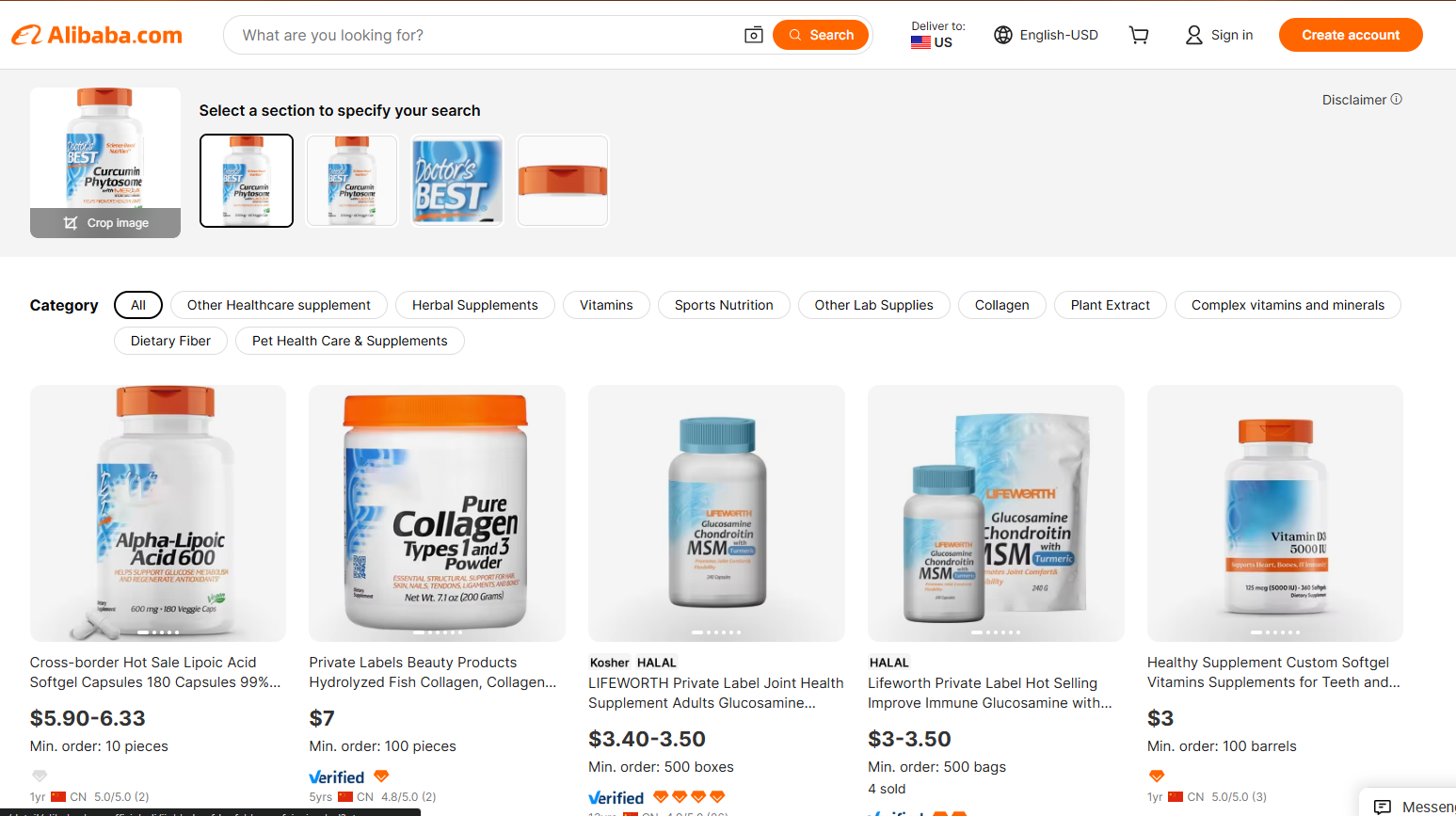
Task: Select the Herbal Supplements category chip
Action: pyautogui.click(x=474, y=305)
